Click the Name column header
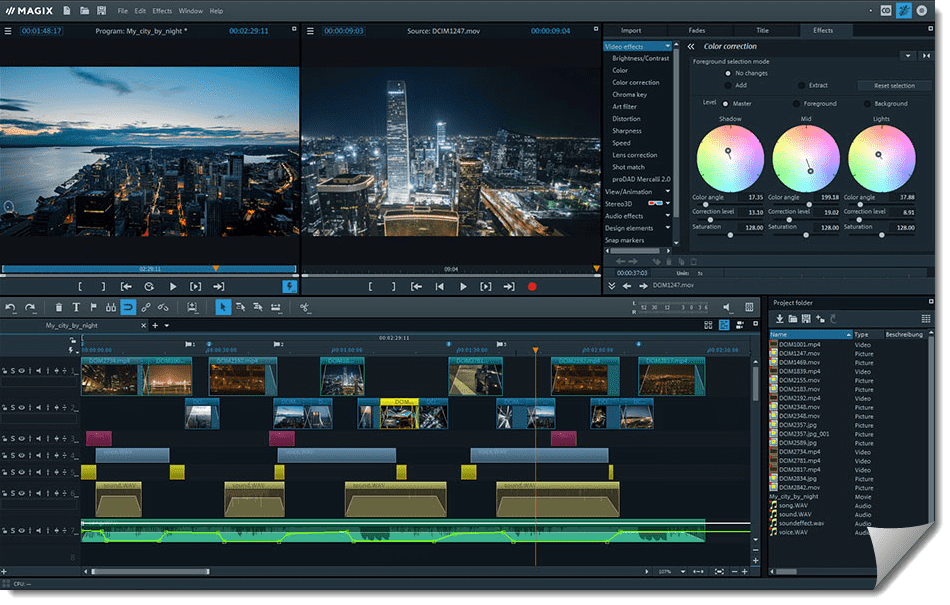 810,334
